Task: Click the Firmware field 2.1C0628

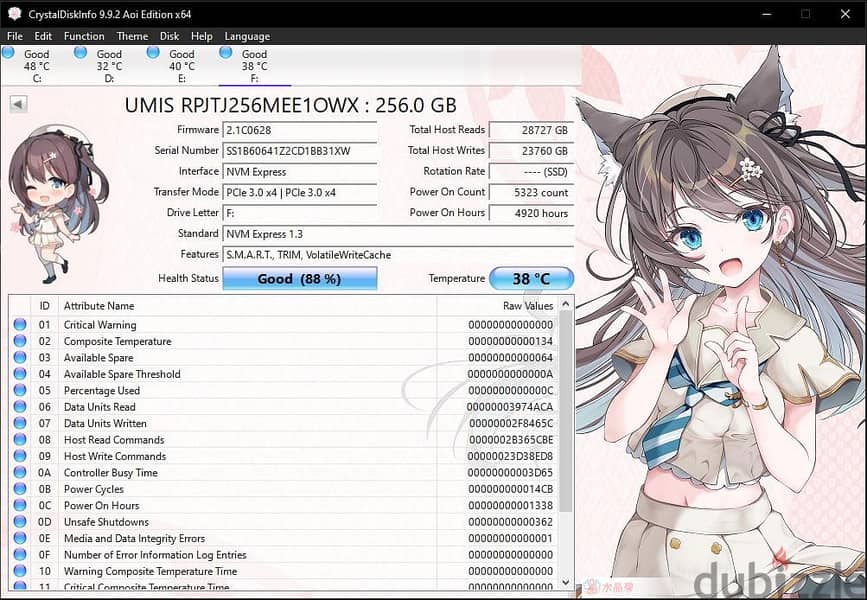Action: pyautogui.click(x=300, y=131)
